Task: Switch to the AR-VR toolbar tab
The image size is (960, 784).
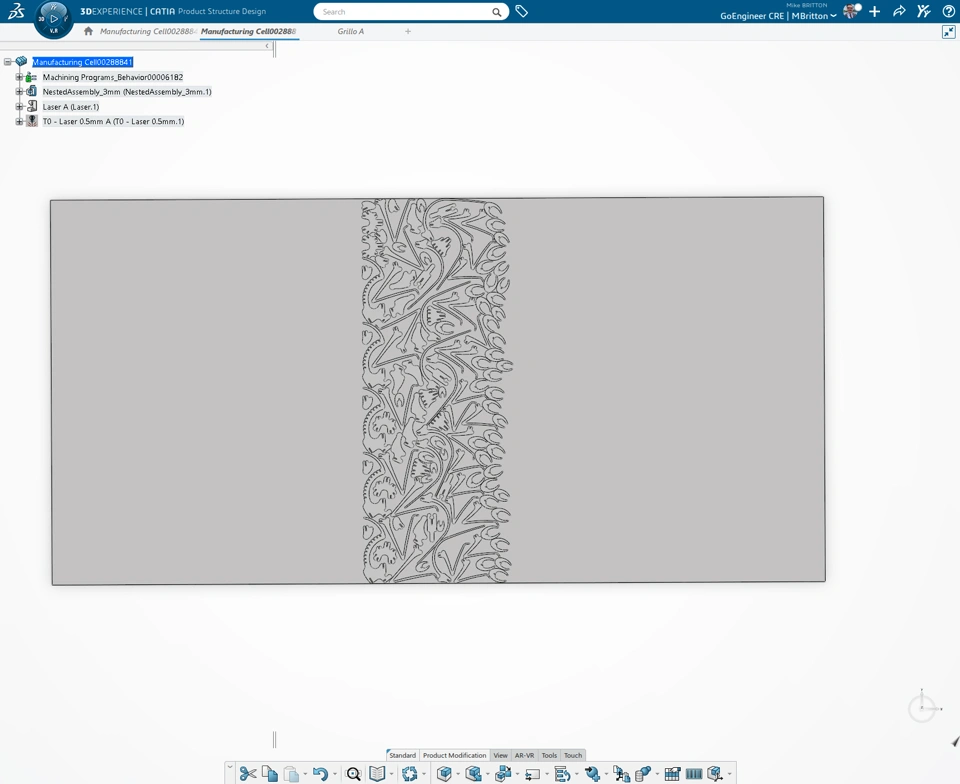Action: pyautogui.click(x=524, y=755)
